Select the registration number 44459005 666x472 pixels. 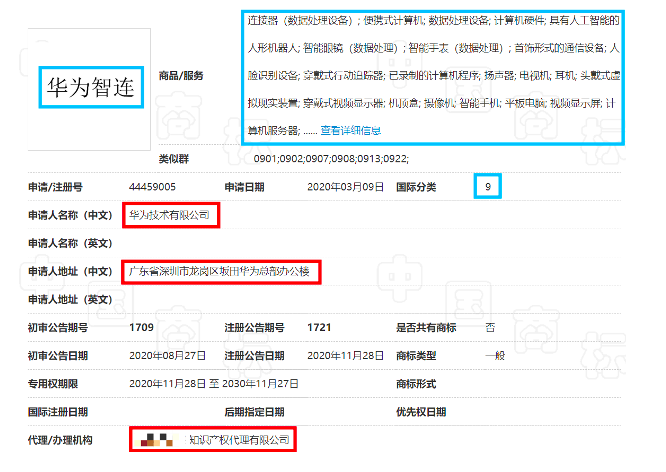(x=152, y=187)
